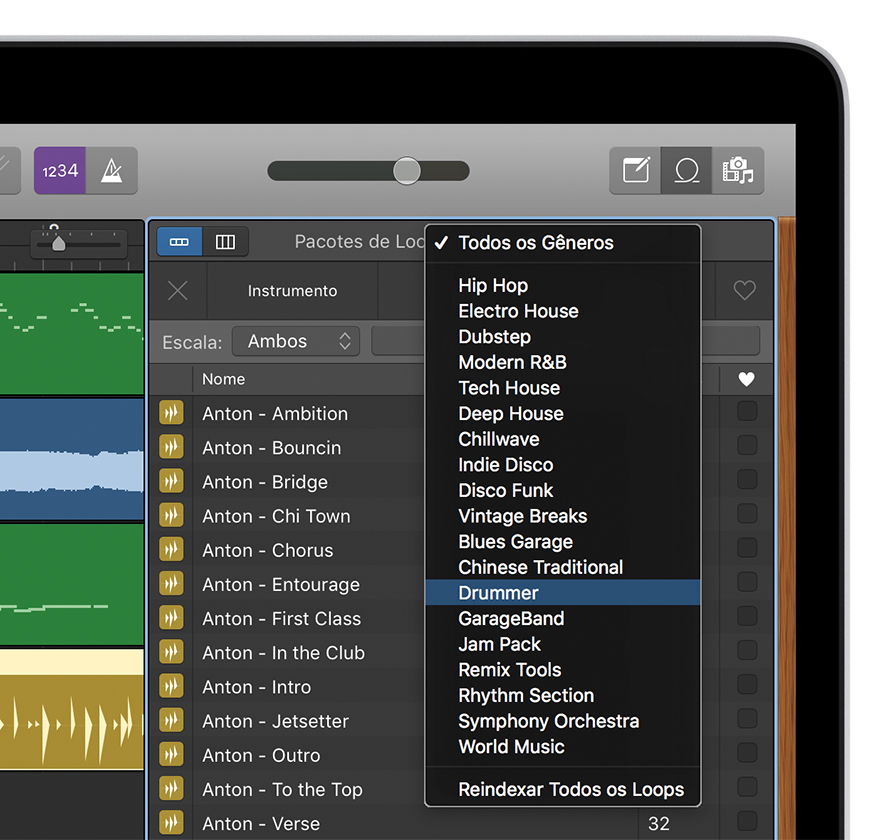Click the favorites heart filter icon
Image resolution: width=886 pixels, height=840 pixels.
[x=745, y=291]
